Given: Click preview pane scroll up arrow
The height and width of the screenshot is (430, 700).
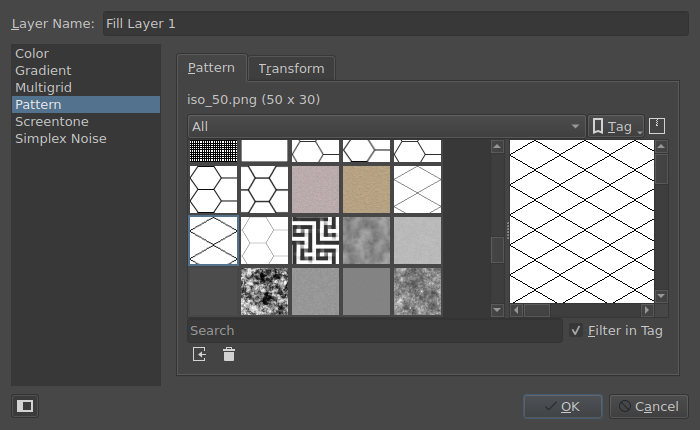Looking at the screenshot, I should pyautogui.click(x=661, y=146).
